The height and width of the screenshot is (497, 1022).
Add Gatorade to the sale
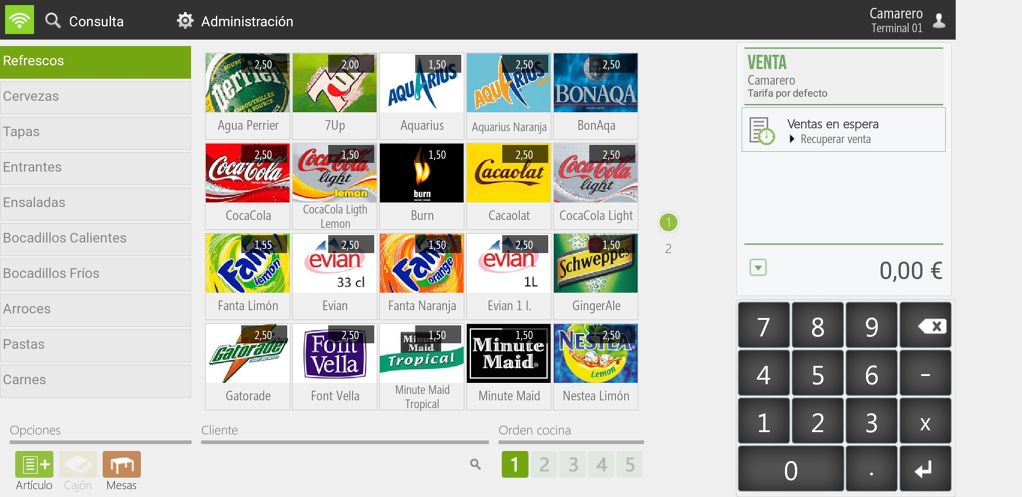248,367
